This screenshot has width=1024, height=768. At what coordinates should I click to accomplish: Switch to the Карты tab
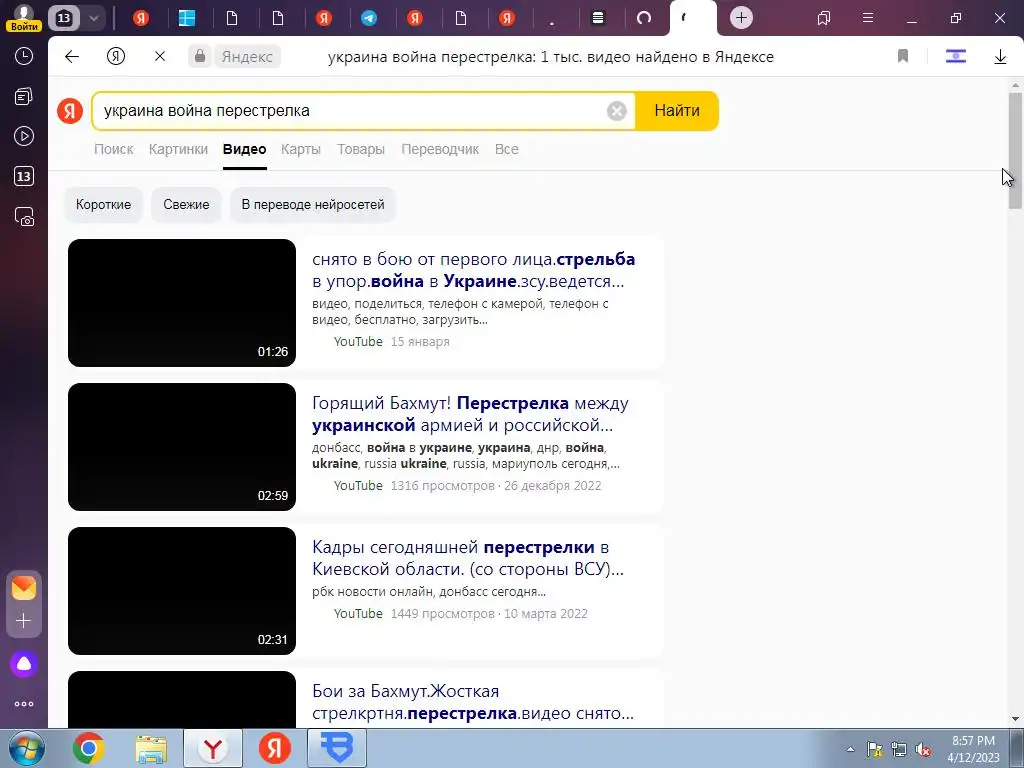click(x=300, y=150)
